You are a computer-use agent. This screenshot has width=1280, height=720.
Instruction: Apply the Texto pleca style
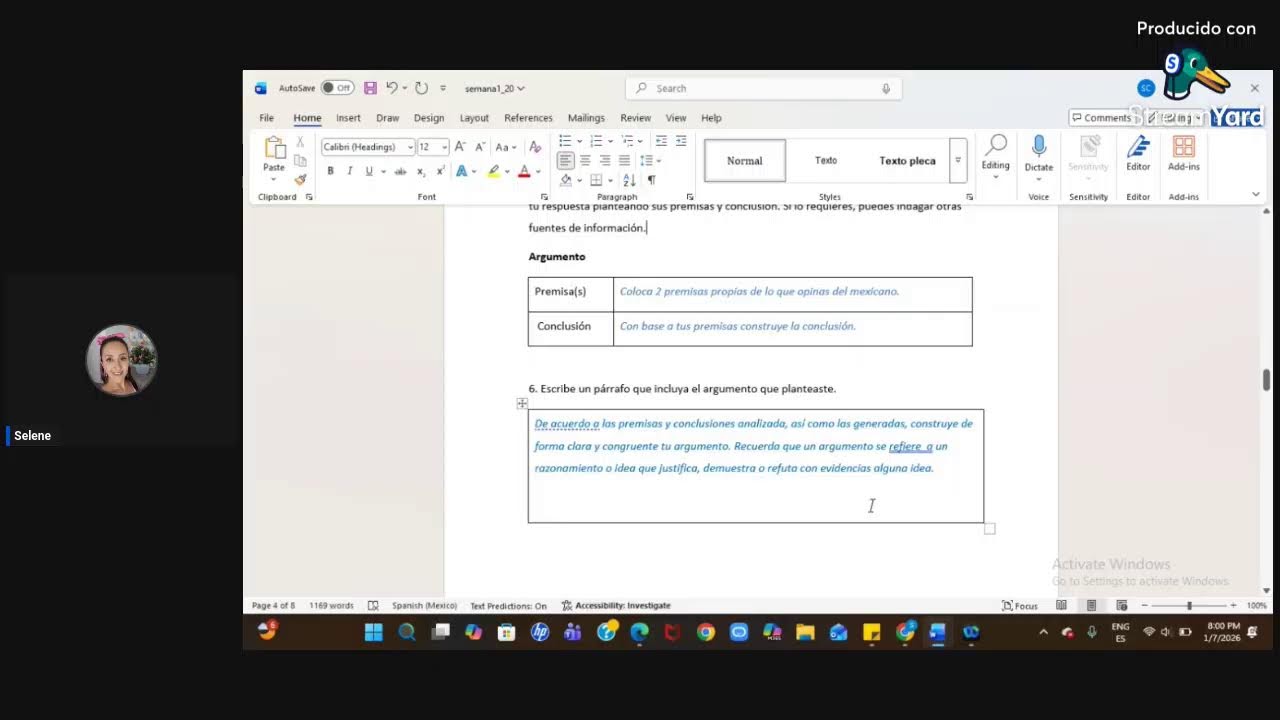point(907,160)
